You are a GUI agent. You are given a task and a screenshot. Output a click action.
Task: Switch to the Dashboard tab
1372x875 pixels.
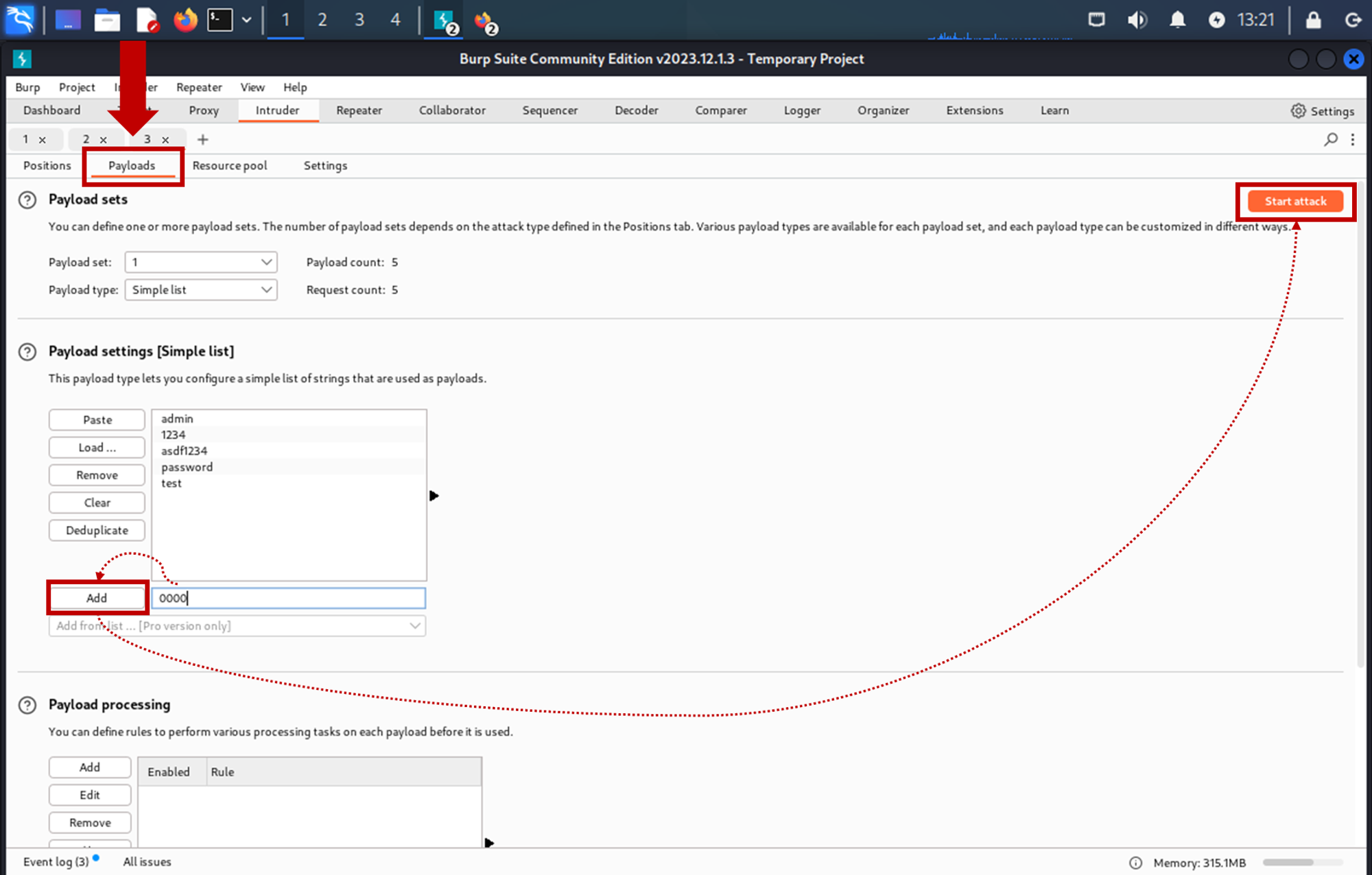point(51,110)
